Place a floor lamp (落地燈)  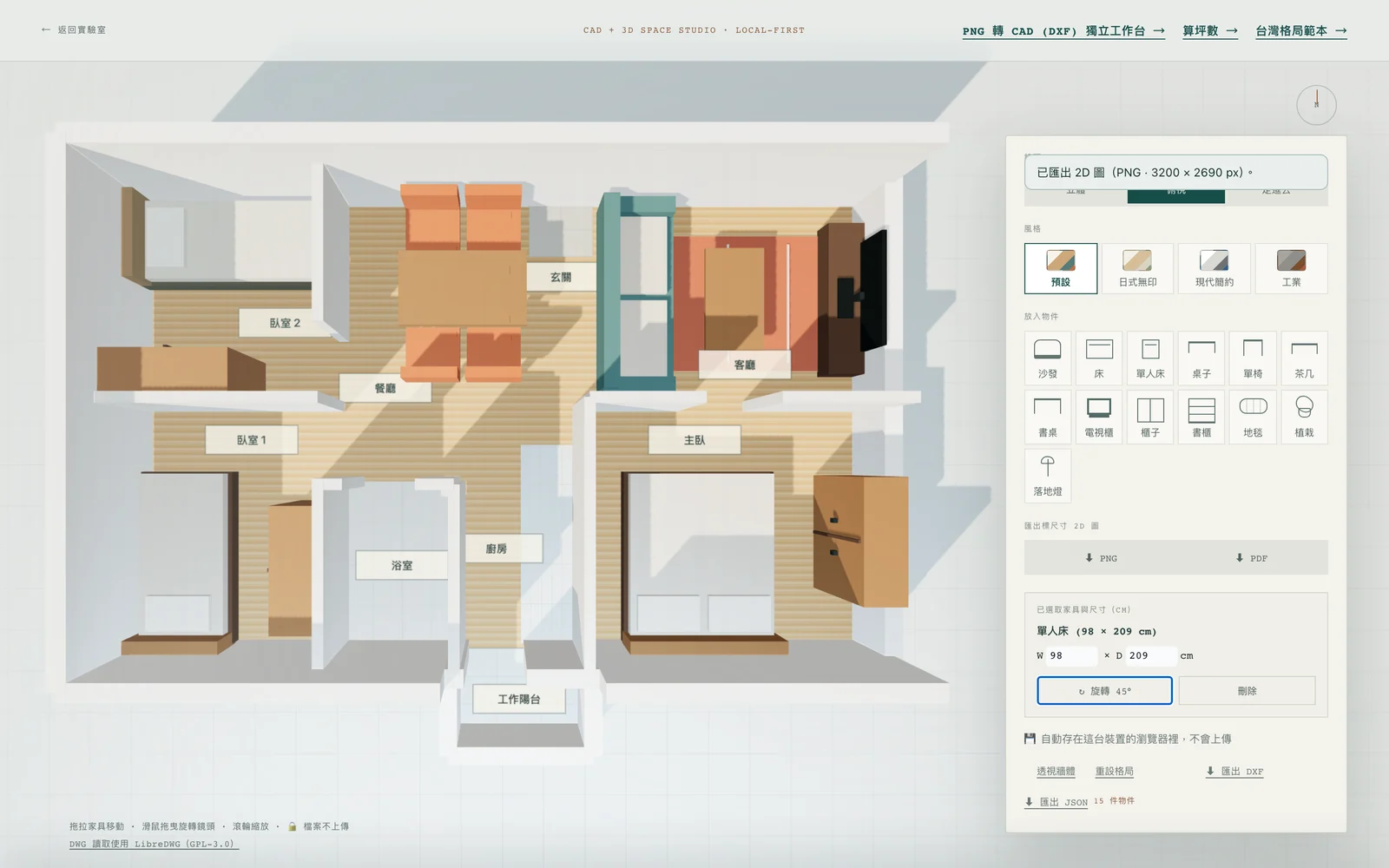click(1047, 476)
